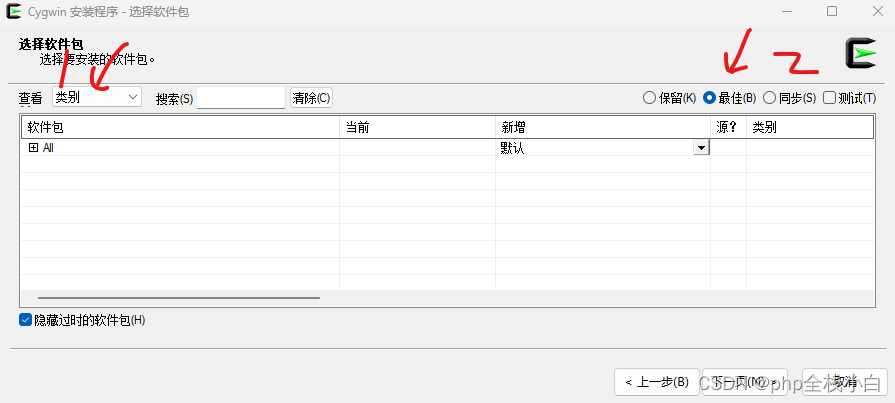Click the Cygwin logo in header
The height and width of the screenshot is (403, 895).
click(861, 53)
